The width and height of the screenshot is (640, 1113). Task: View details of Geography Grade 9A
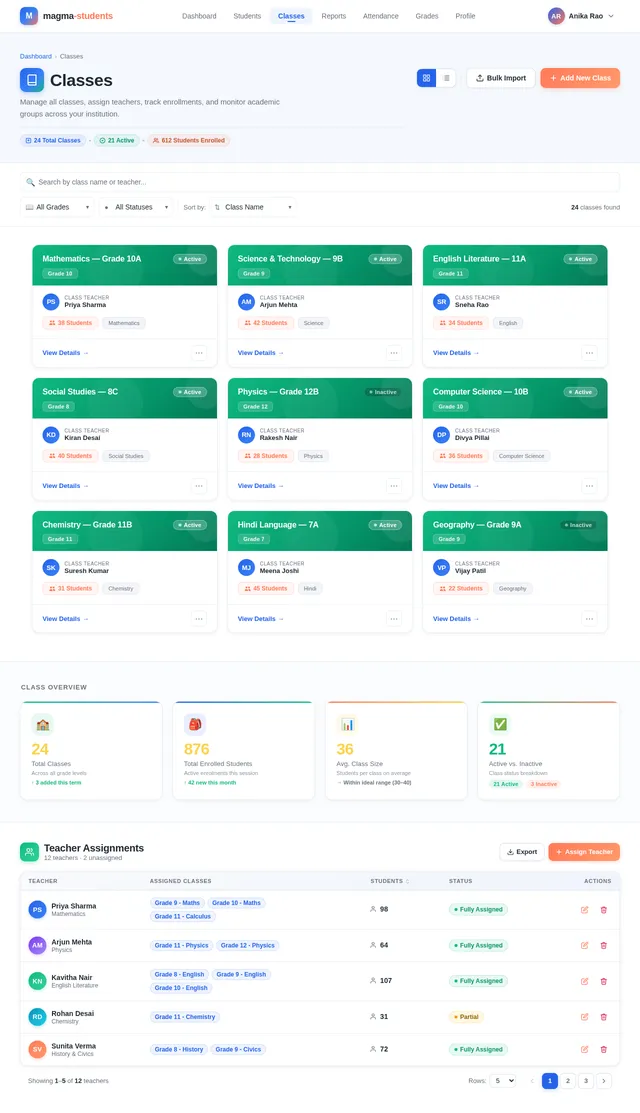point(456,619)
